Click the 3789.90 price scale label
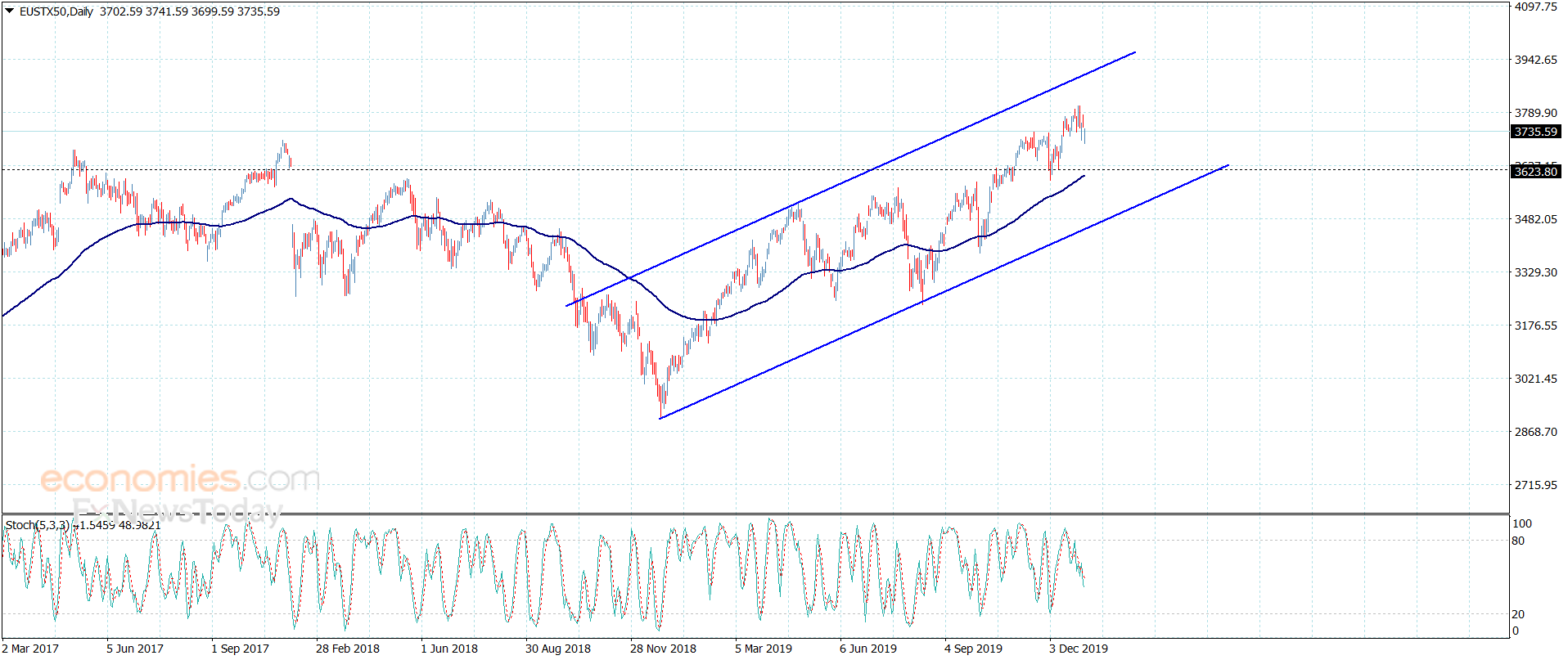This screenshot has width=1568, height=660. pyautogui.click(x=1535, y=113)
